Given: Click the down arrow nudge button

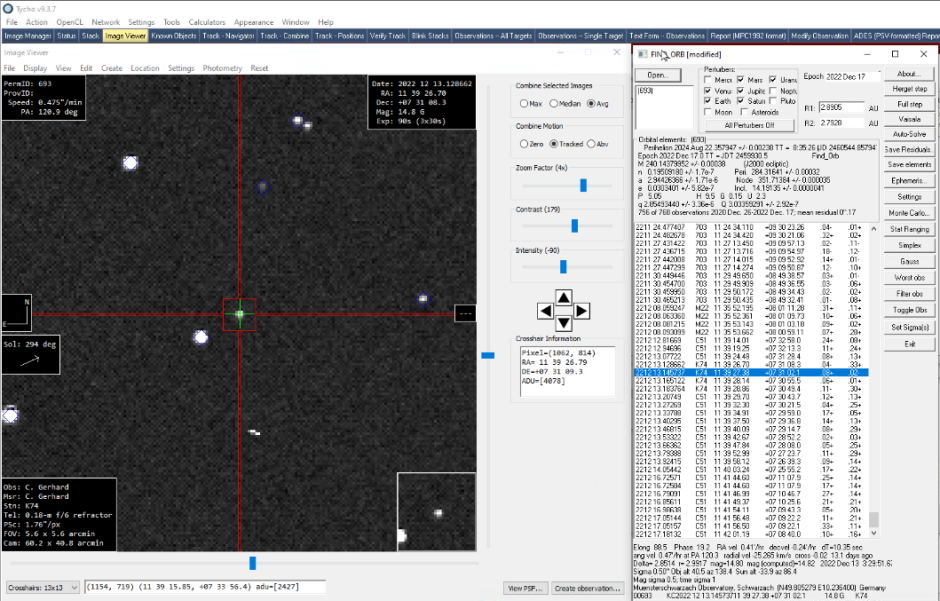Looking at the screenshot, I should click(564, 322).
